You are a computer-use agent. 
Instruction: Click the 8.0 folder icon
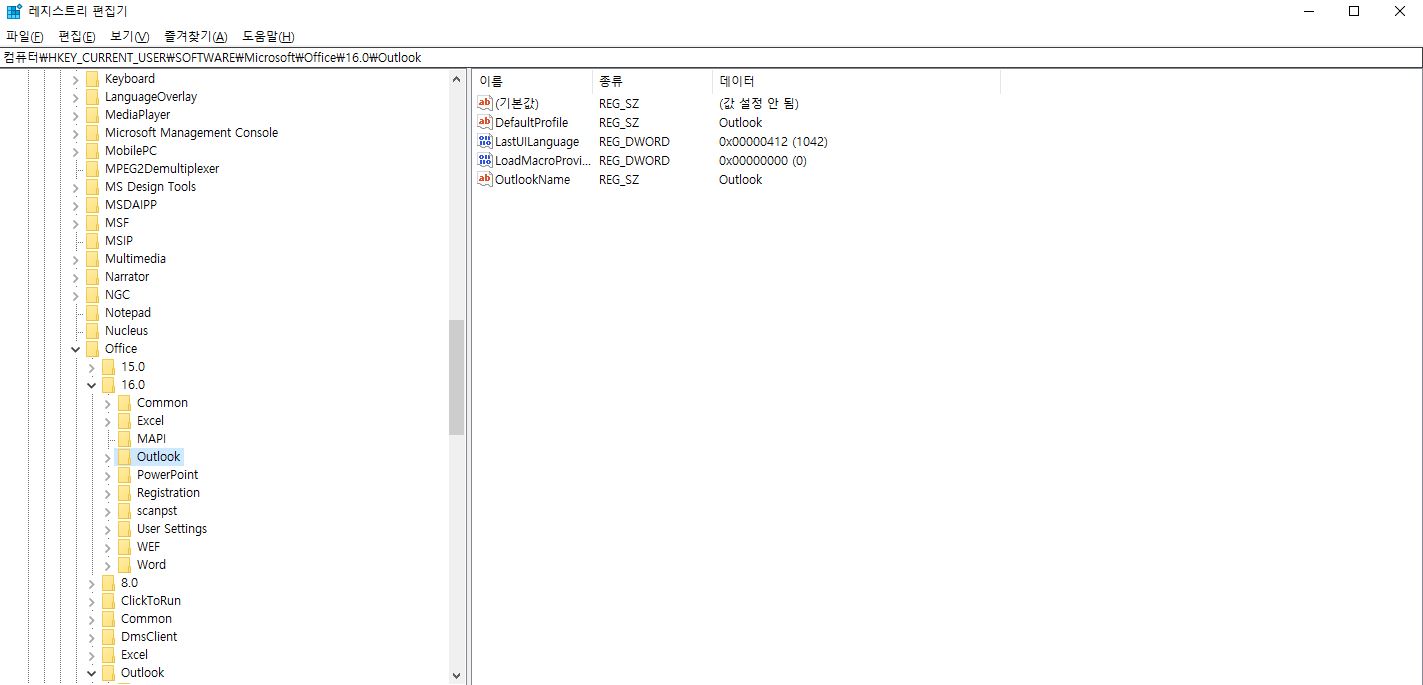point(109,583)
